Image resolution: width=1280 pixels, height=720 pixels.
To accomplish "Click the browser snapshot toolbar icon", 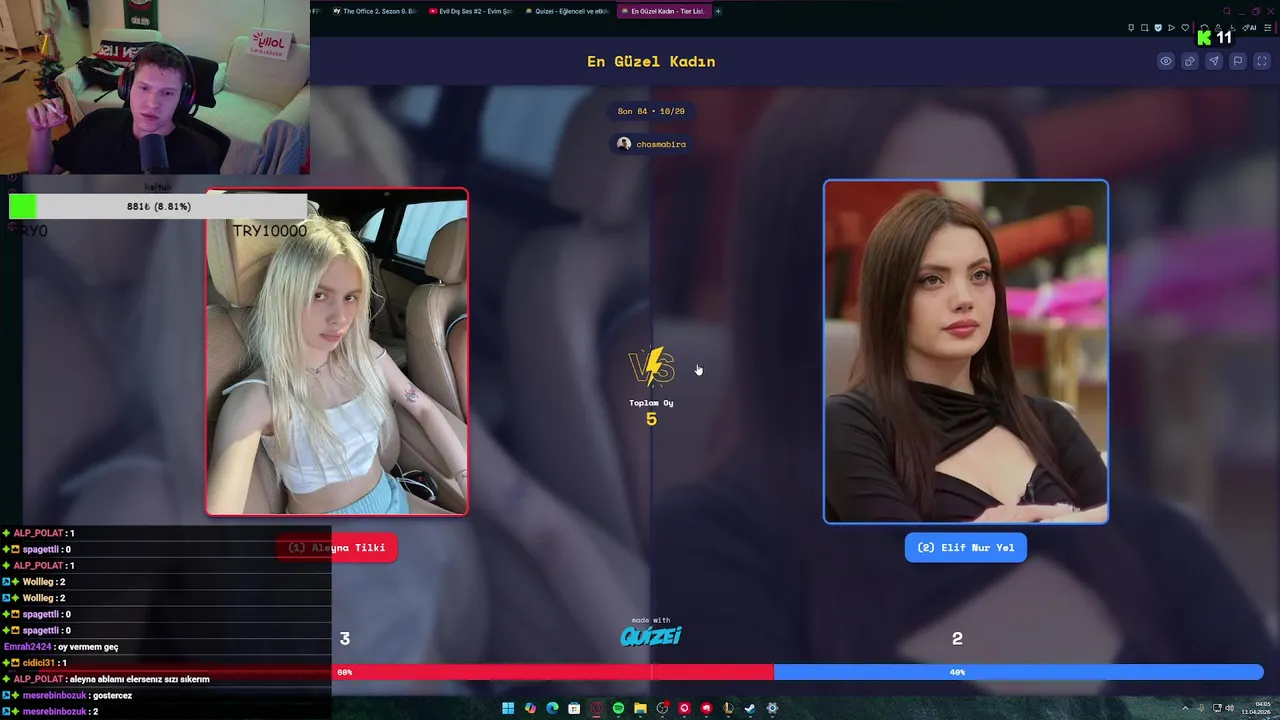I will click(x=1145, y=28).
